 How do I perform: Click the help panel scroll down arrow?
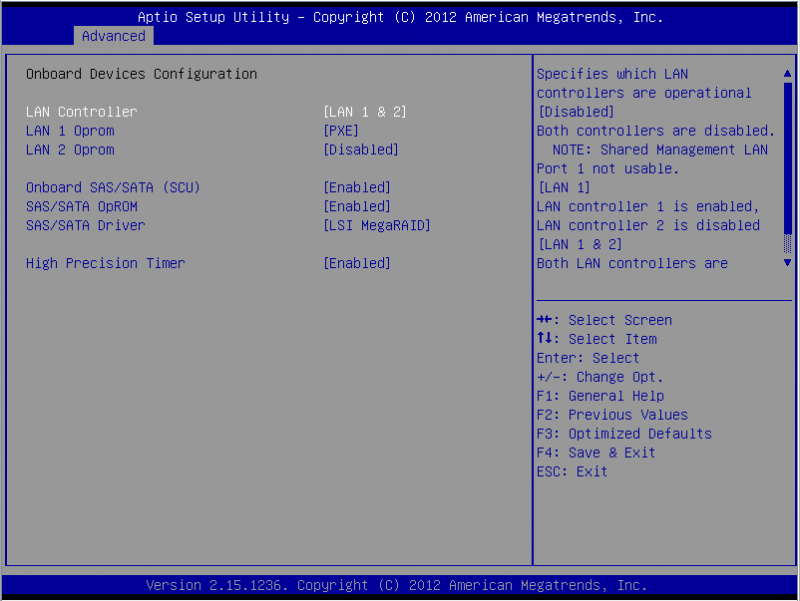tap(788, 263)
